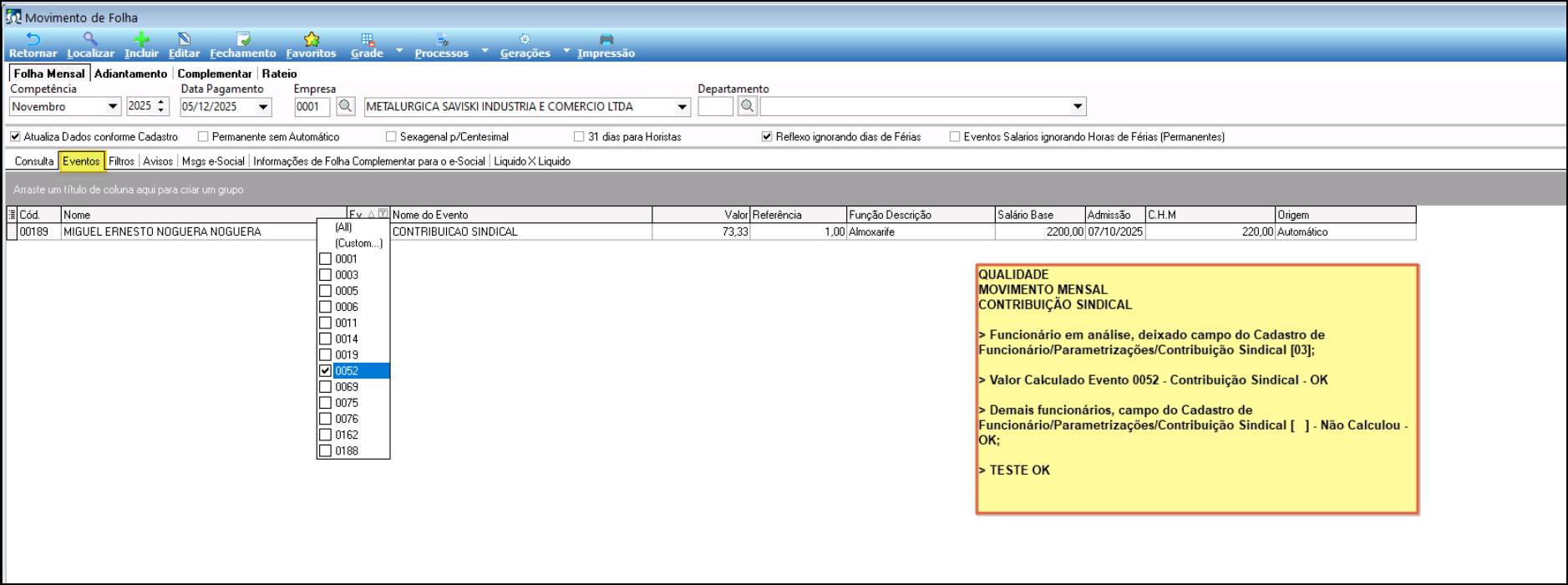Click the Empresa code input field
The height and width of the screenshot is (585, 1568).
[x=313, y=106]
